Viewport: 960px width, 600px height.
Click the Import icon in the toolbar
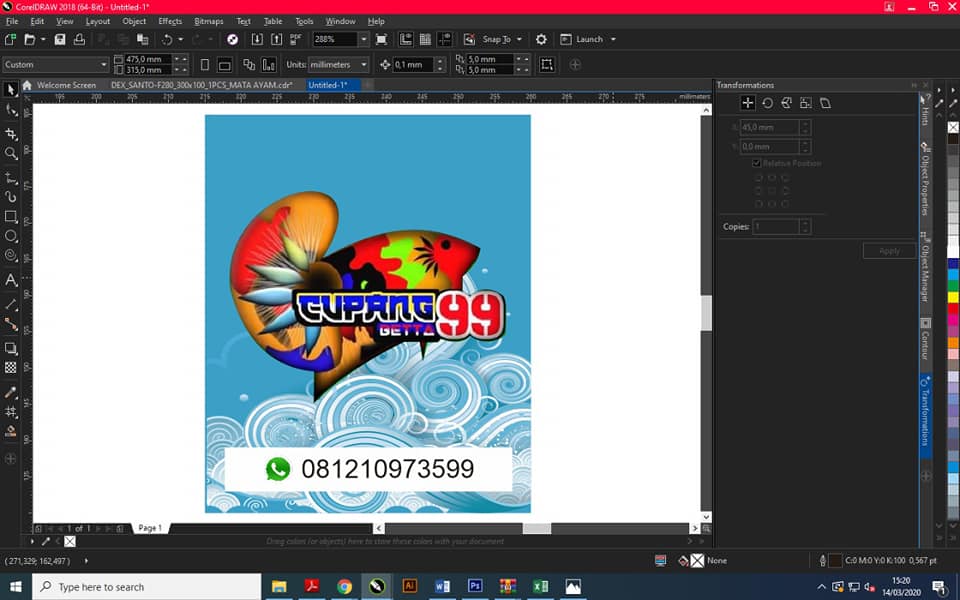click(257, 39)
